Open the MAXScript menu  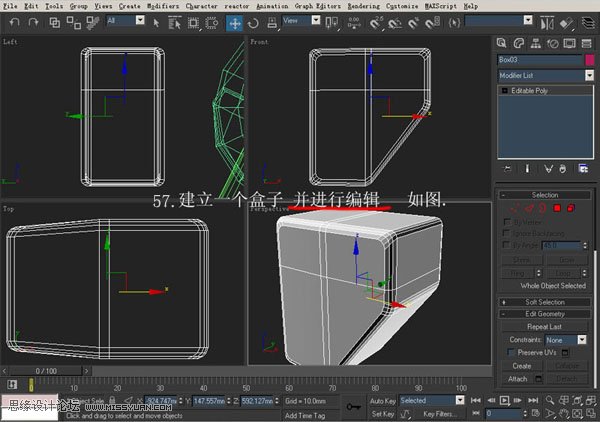[x=441, y=6]
